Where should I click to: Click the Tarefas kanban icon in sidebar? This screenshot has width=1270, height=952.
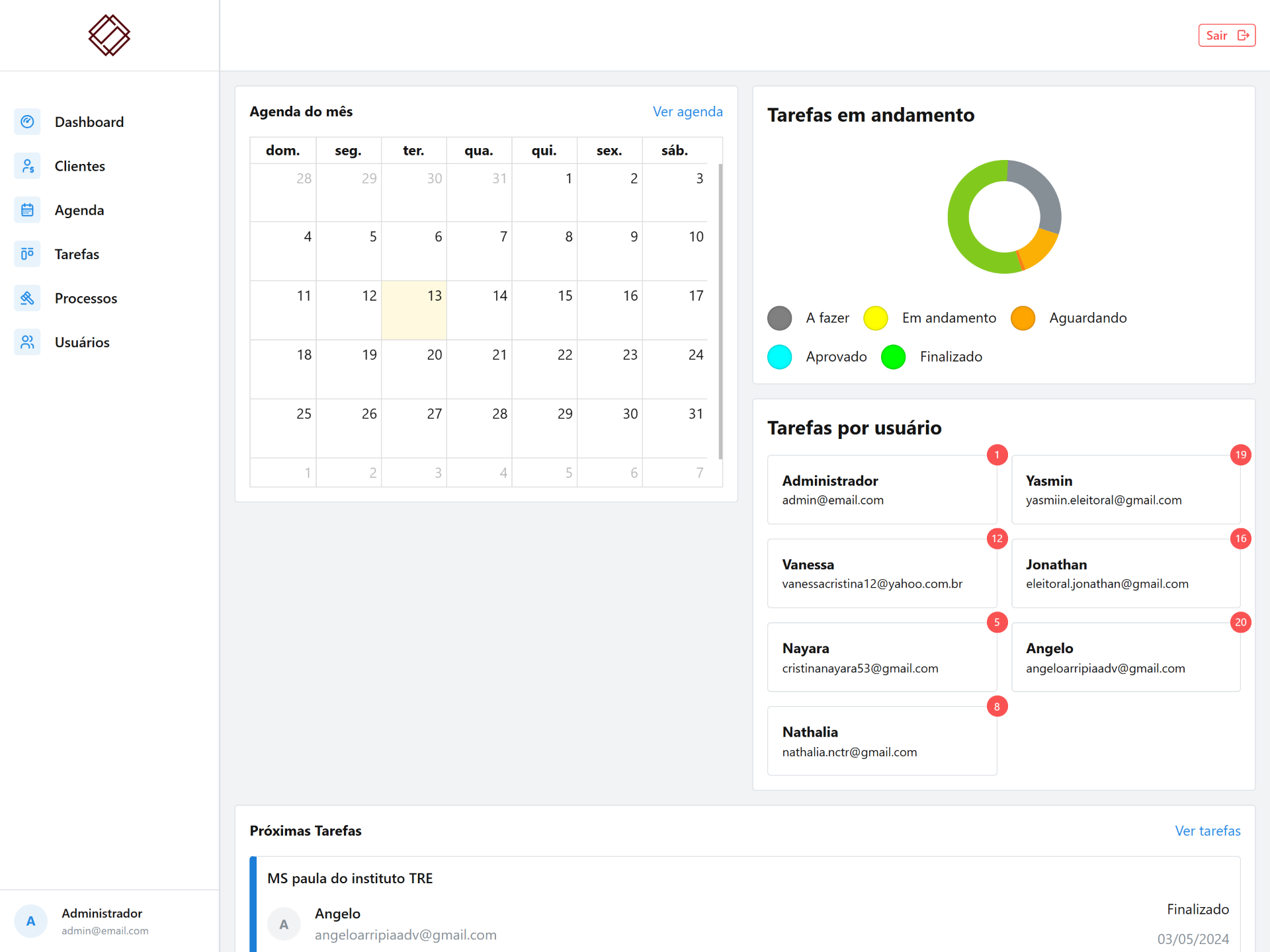27,254
